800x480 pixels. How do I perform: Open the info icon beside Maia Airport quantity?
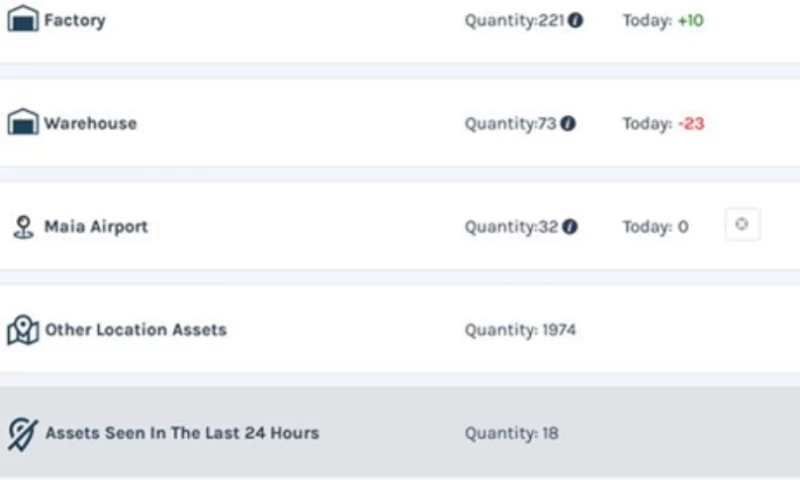point(570,227)
